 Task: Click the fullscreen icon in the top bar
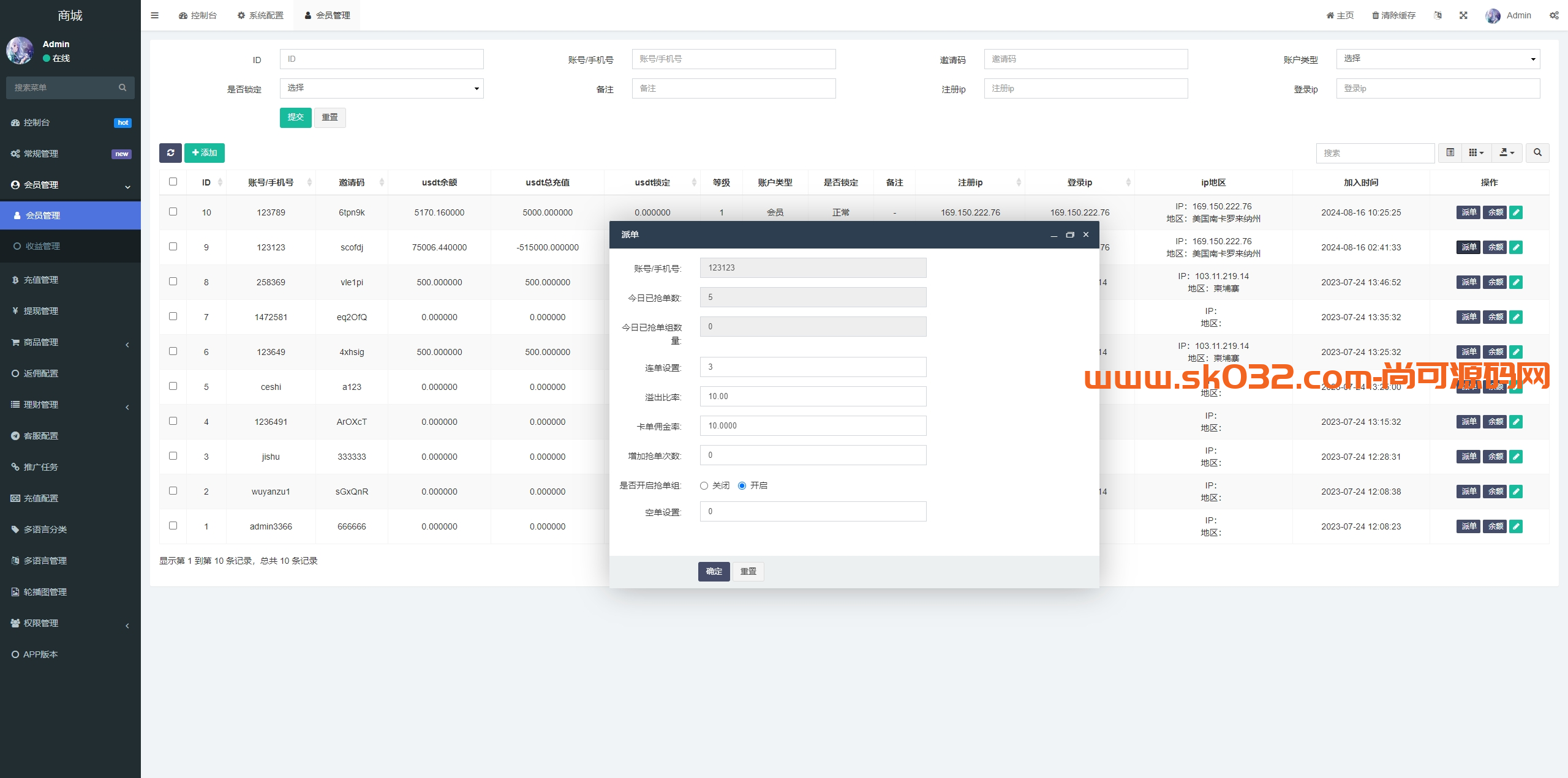[x=1463, y=15]
